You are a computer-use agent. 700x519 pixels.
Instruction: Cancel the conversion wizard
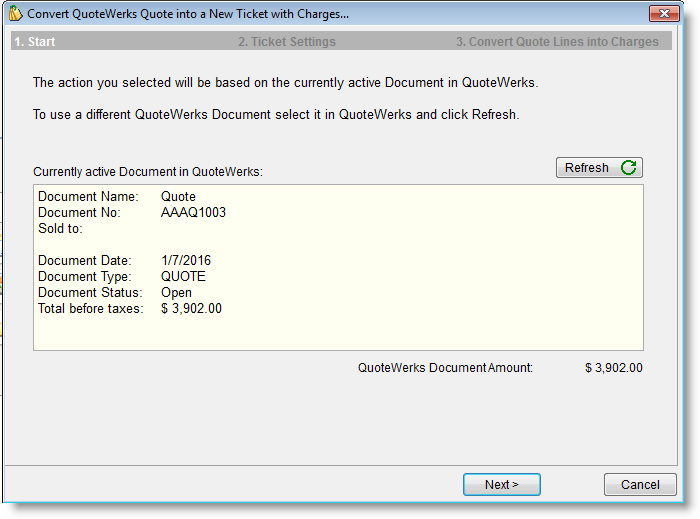[640, 485]
